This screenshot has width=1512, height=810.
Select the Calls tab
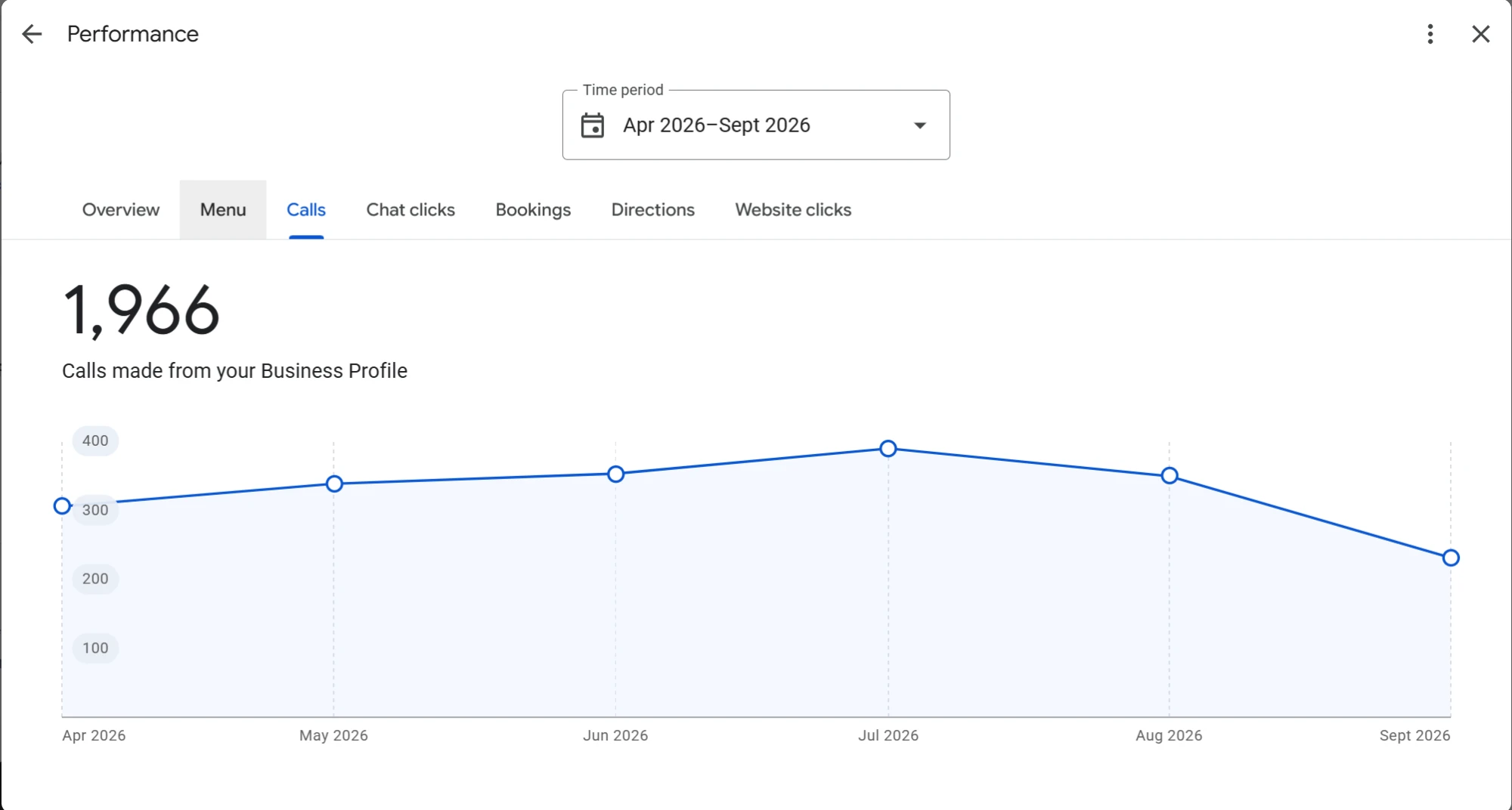click(306, 209)
